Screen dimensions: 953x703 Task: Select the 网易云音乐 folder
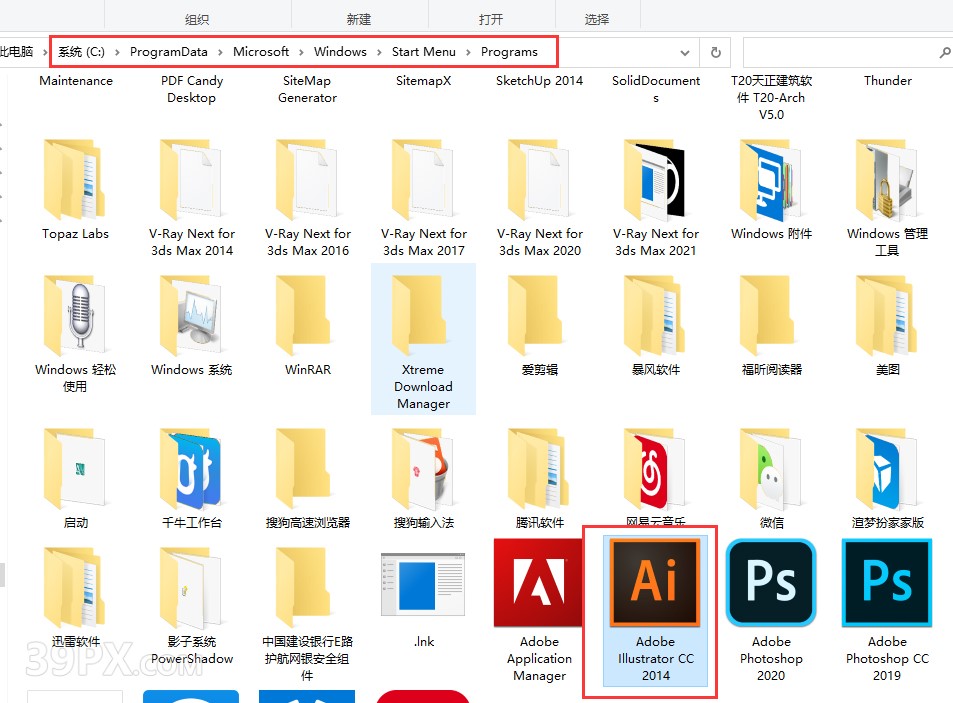pos(655,465)
